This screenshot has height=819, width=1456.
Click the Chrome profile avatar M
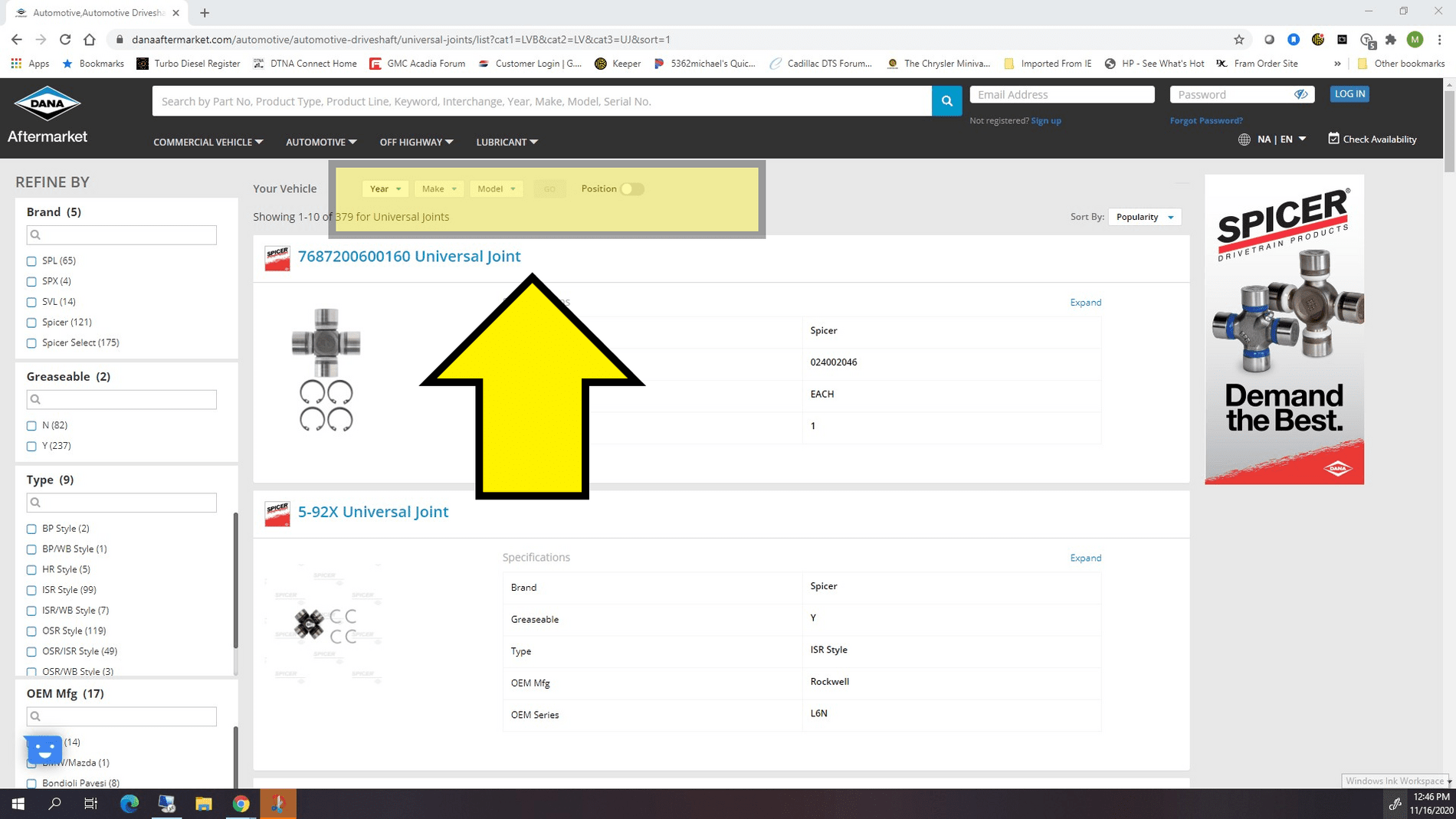1415,39
